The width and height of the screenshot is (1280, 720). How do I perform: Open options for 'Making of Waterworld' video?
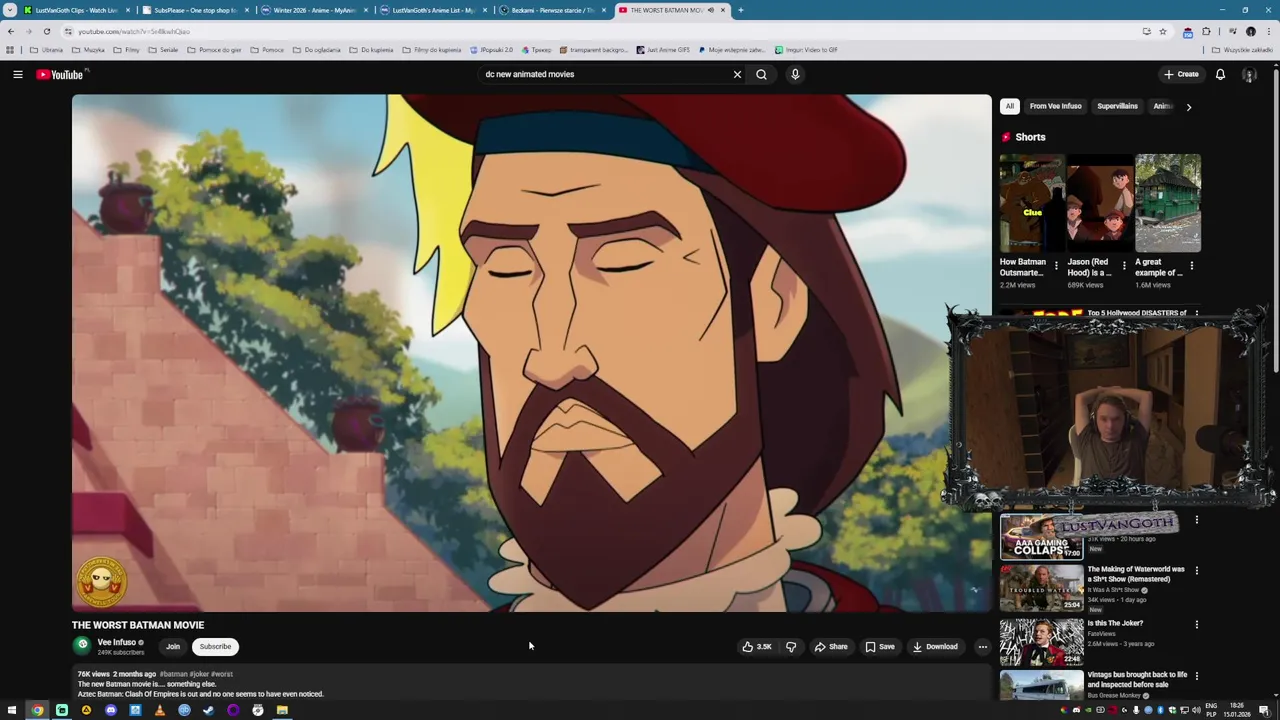click(1196, 570)
